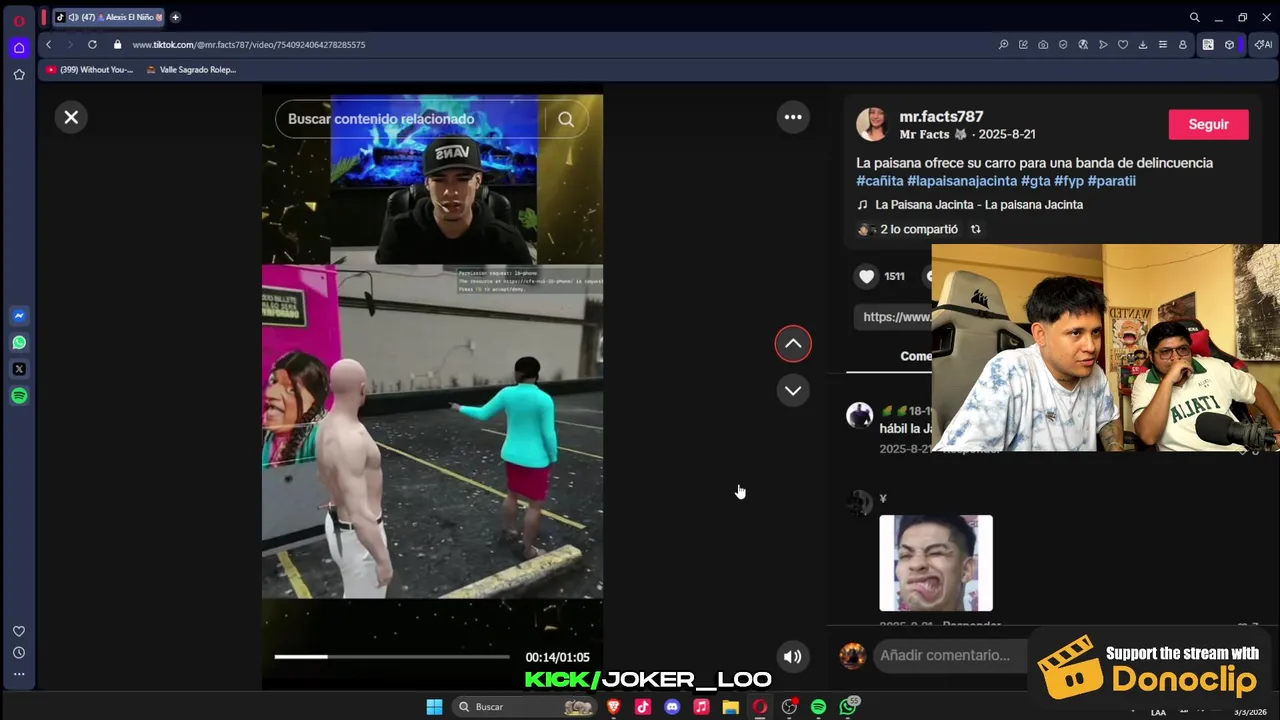Open the funny face comment image
Screen dimensions: 1280x720
pyautogui.click(x=936, y=563)
